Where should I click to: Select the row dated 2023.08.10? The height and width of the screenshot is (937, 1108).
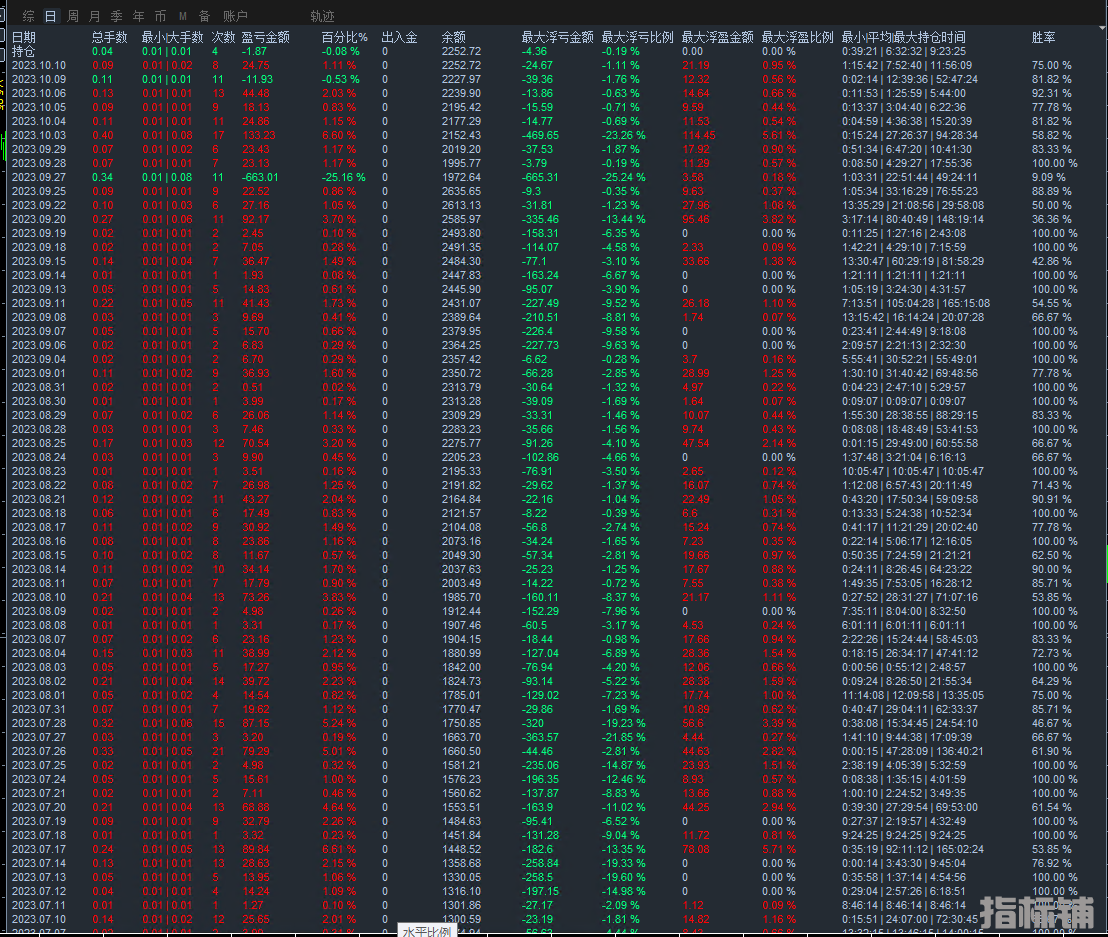click(555, 597)
